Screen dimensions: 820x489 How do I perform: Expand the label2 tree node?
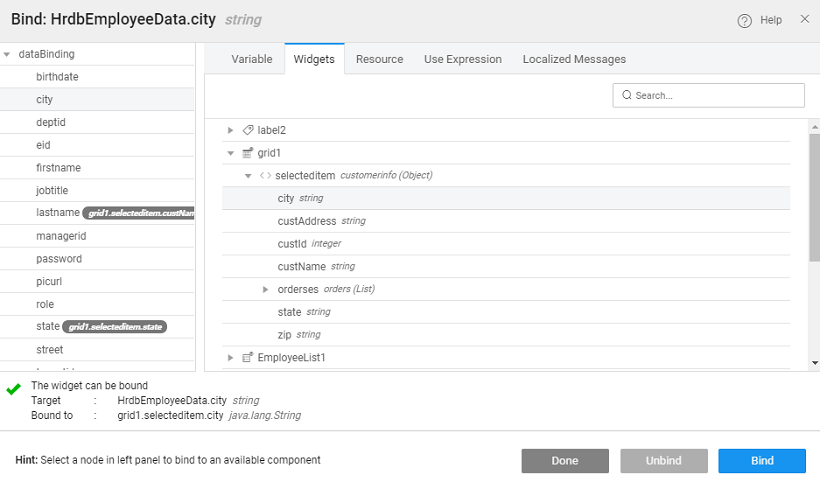(231, 130)
